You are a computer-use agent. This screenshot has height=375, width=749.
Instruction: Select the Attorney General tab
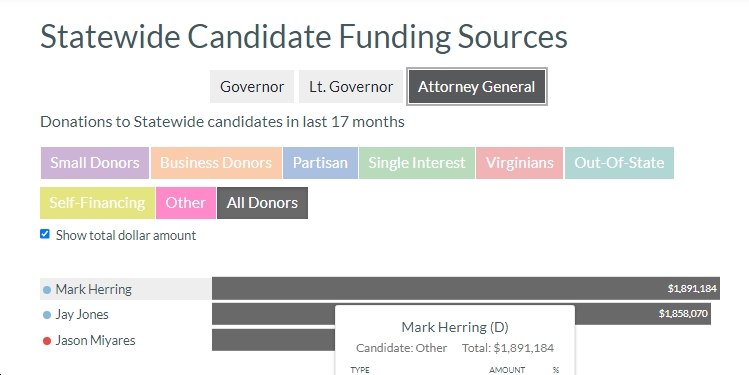point(477,86)
